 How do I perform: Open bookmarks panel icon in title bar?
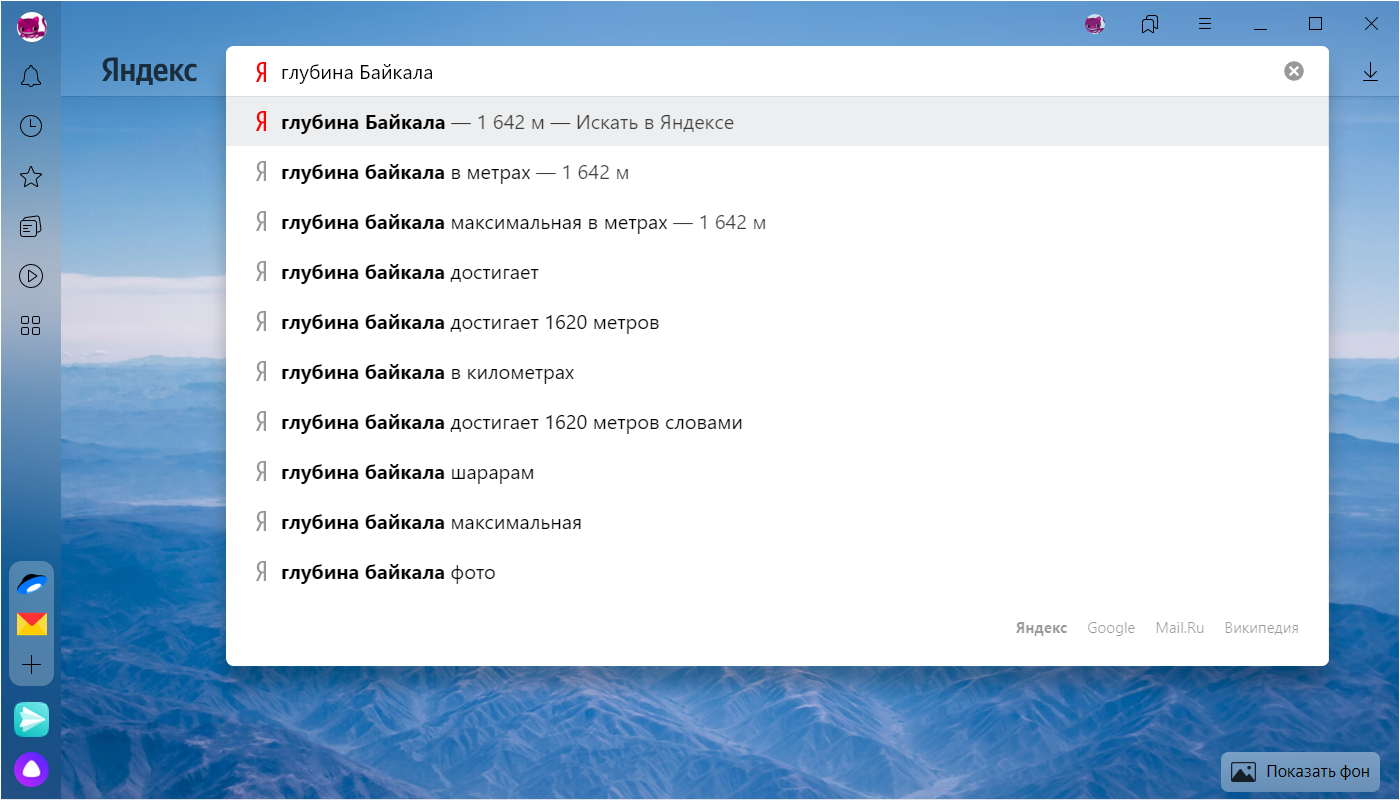coord(1150,24)
